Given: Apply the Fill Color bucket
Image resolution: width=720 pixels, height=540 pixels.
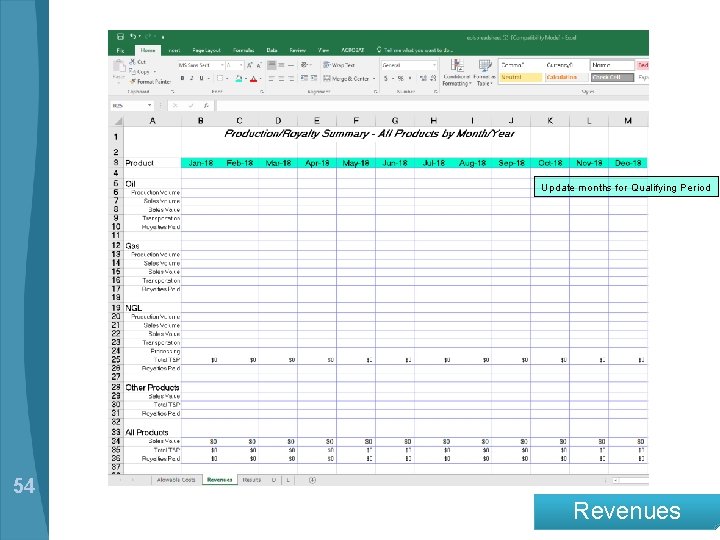Looking at the screenshot, I should 239,79.
